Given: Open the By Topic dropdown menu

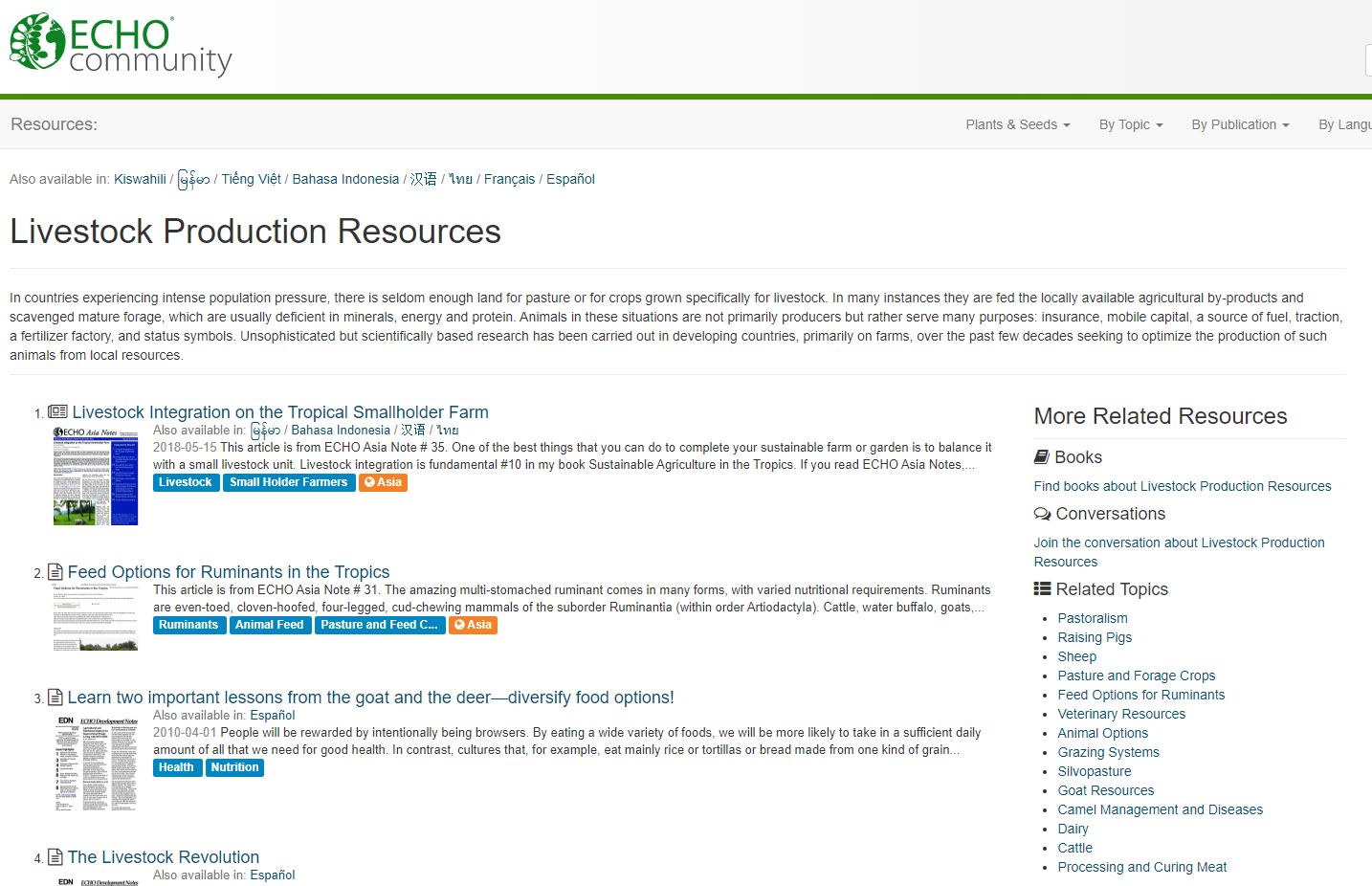Looking at the screenshot, I should (x=1130, y=124).
